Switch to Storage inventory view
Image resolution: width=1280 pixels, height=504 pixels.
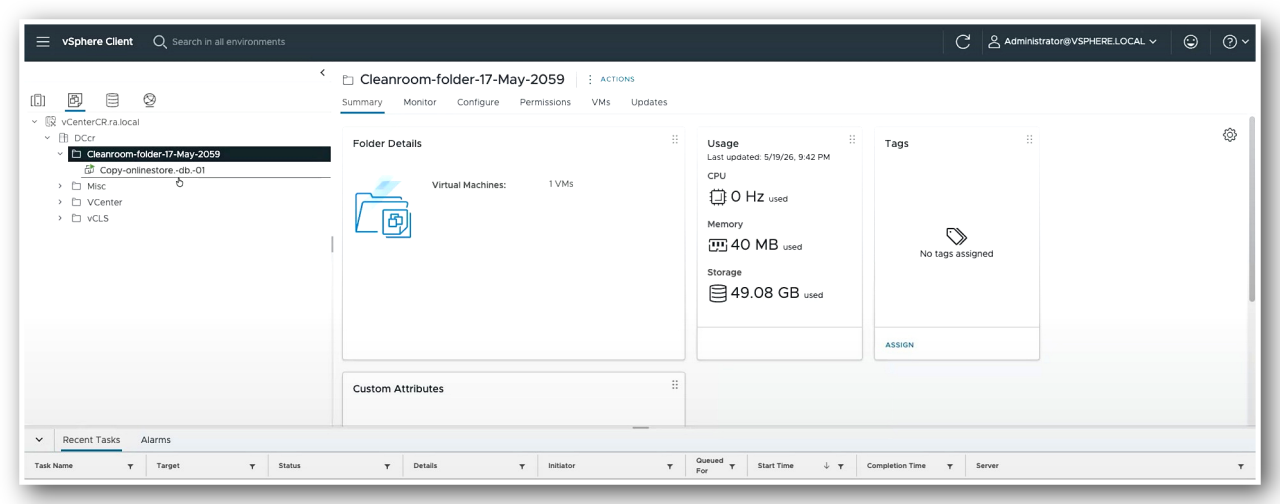point(112,100)
